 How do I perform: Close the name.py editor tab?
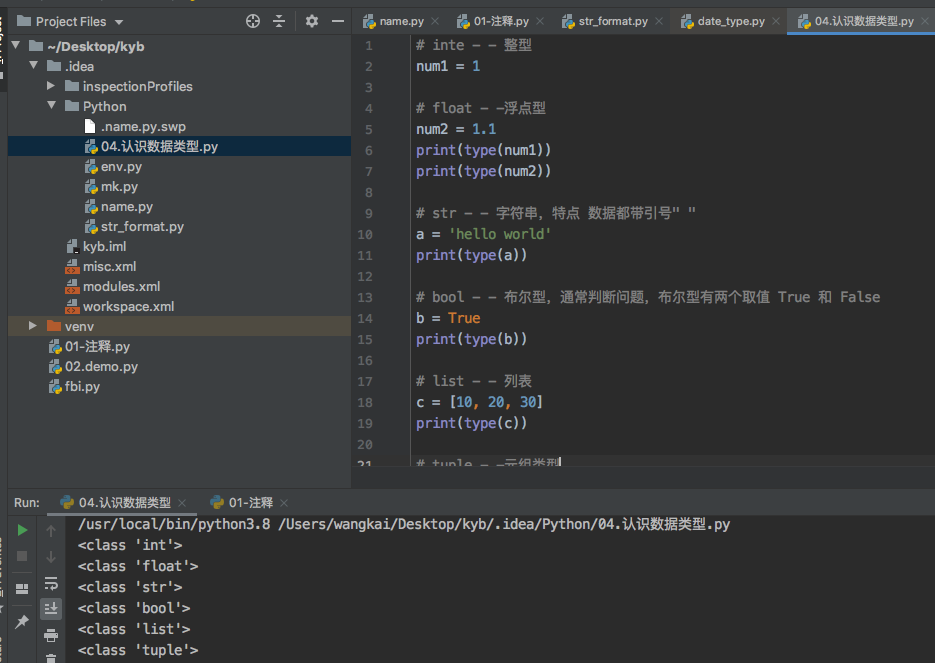[x=435, y=21]
